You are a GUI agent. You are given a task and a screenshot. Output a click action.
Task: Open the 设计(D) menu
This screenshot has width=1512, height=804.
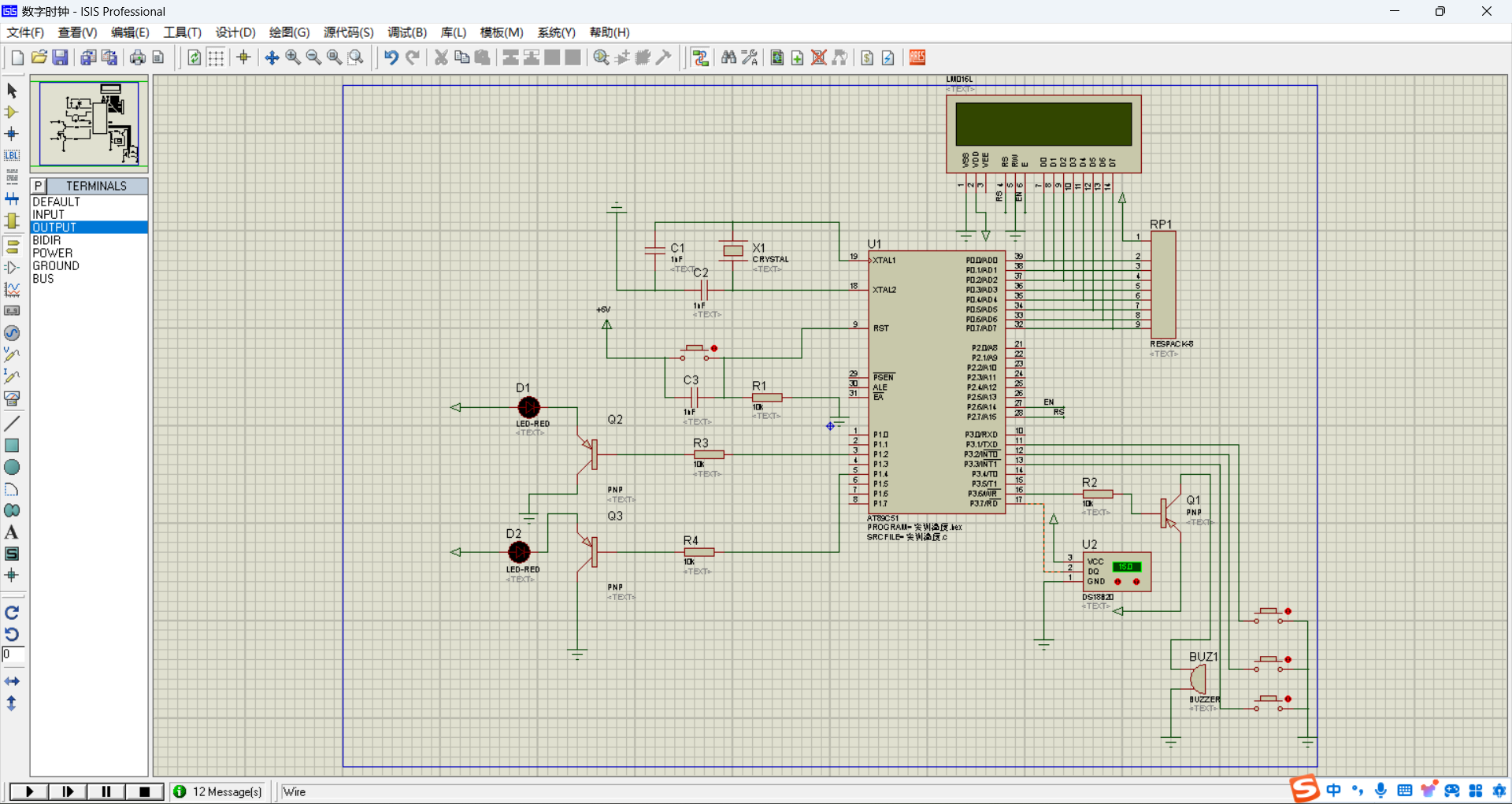235,32
